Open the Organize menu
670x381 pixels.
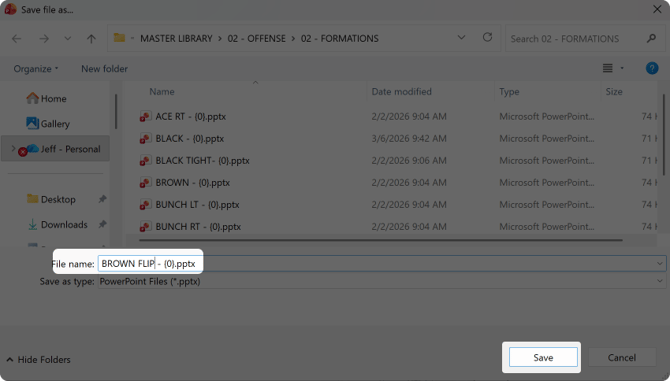[x=36, y=69]
